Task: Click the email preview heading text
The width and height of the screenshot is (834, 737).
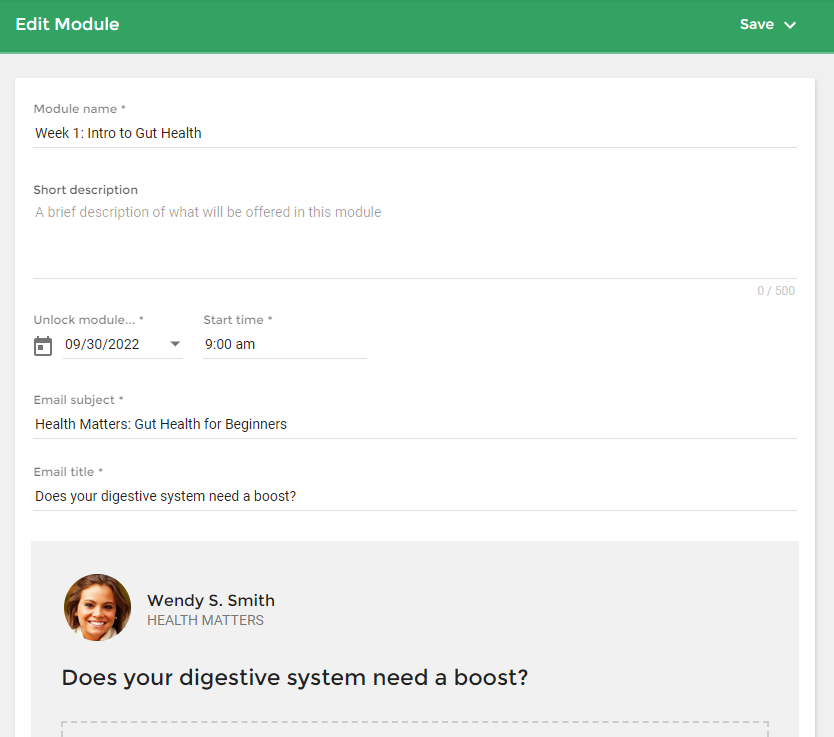Action: [295, 677]
